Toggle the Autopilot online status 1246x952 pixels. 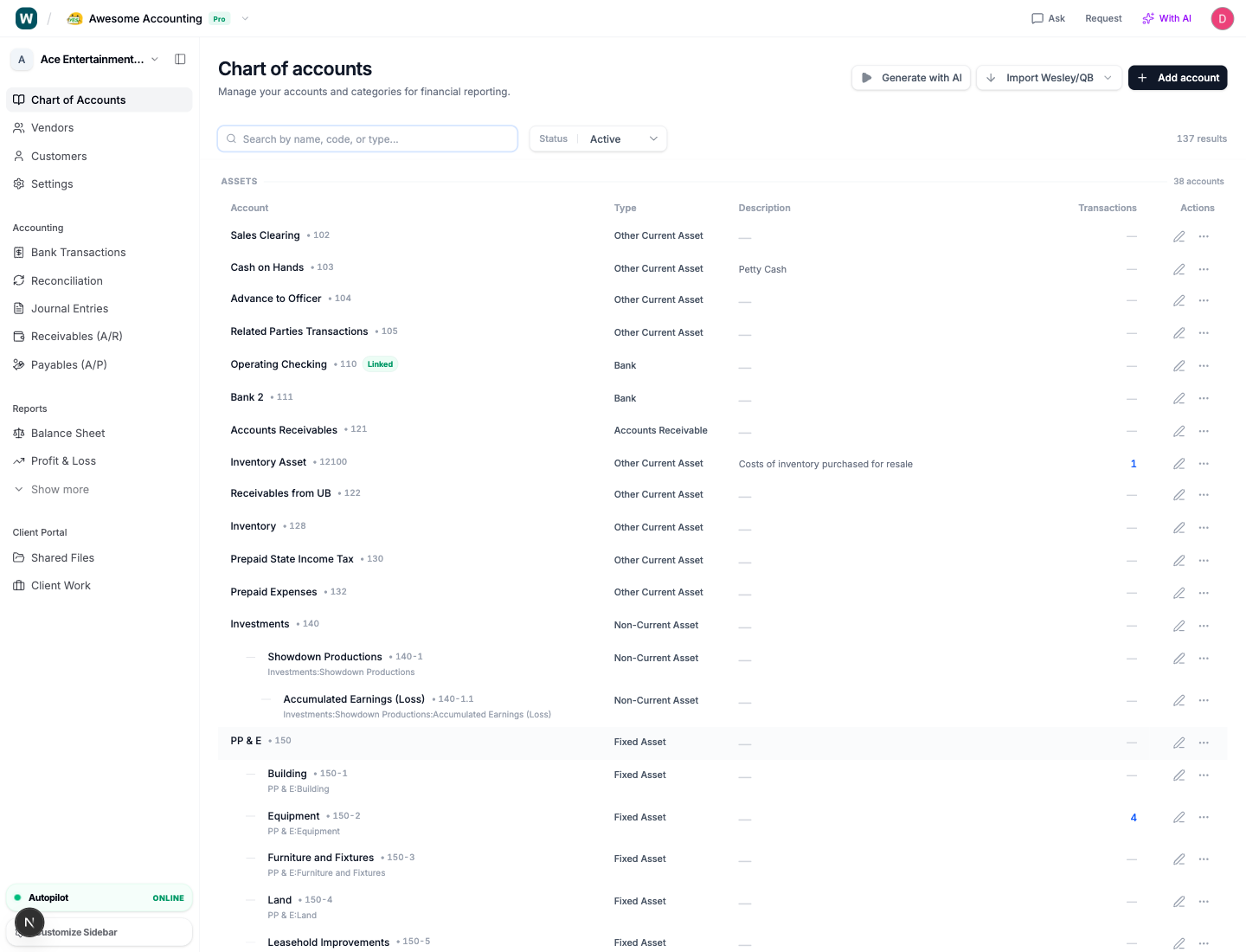click(x=99, y=898)
